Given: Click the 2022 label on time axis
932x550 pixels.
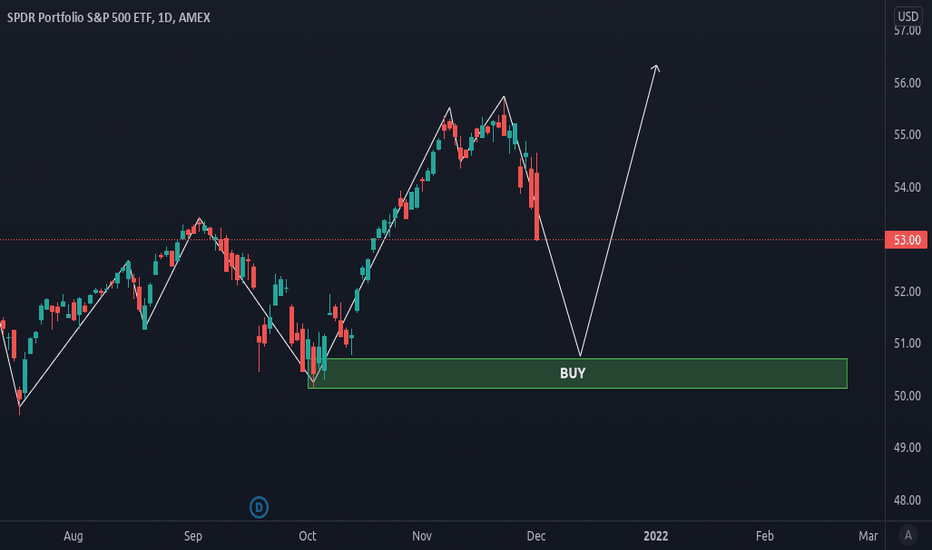Looking at the screenshot, I should 656,536.
